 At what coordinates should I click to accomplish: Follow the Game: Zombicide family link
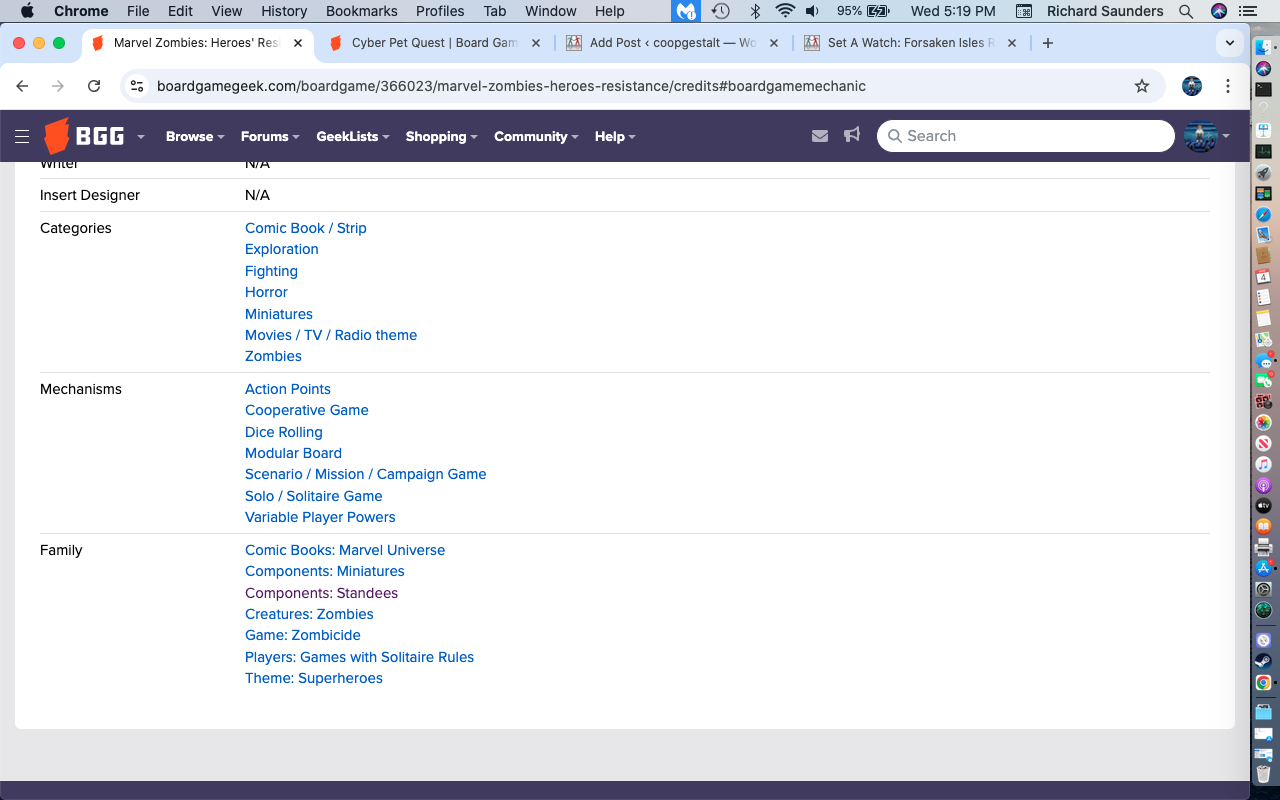303,635
